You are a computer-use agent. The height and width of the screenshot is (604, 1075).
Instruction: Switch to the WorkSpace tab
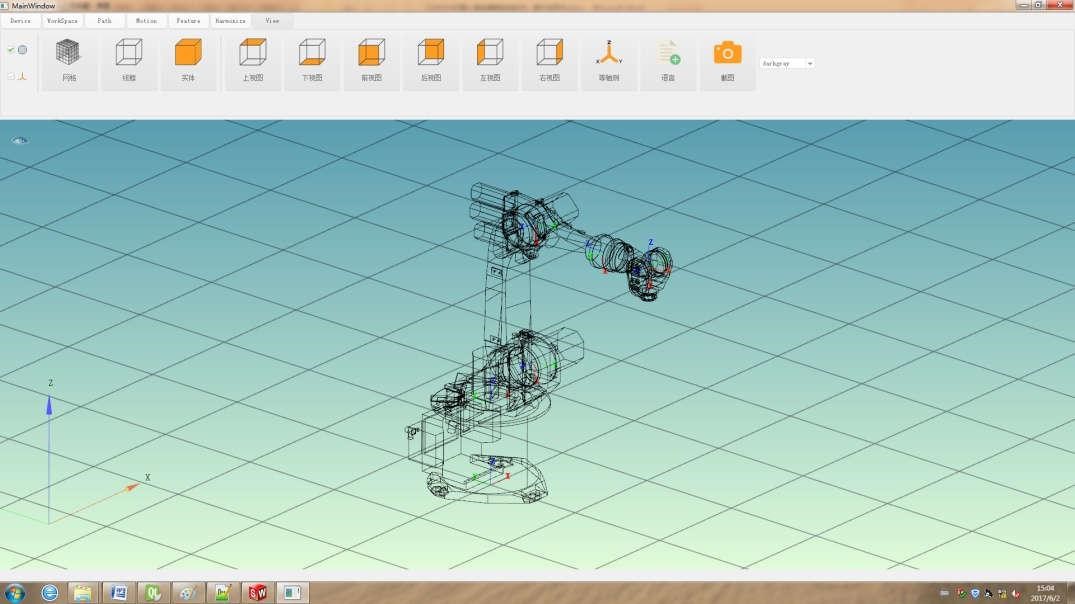(x=62, y=20)
